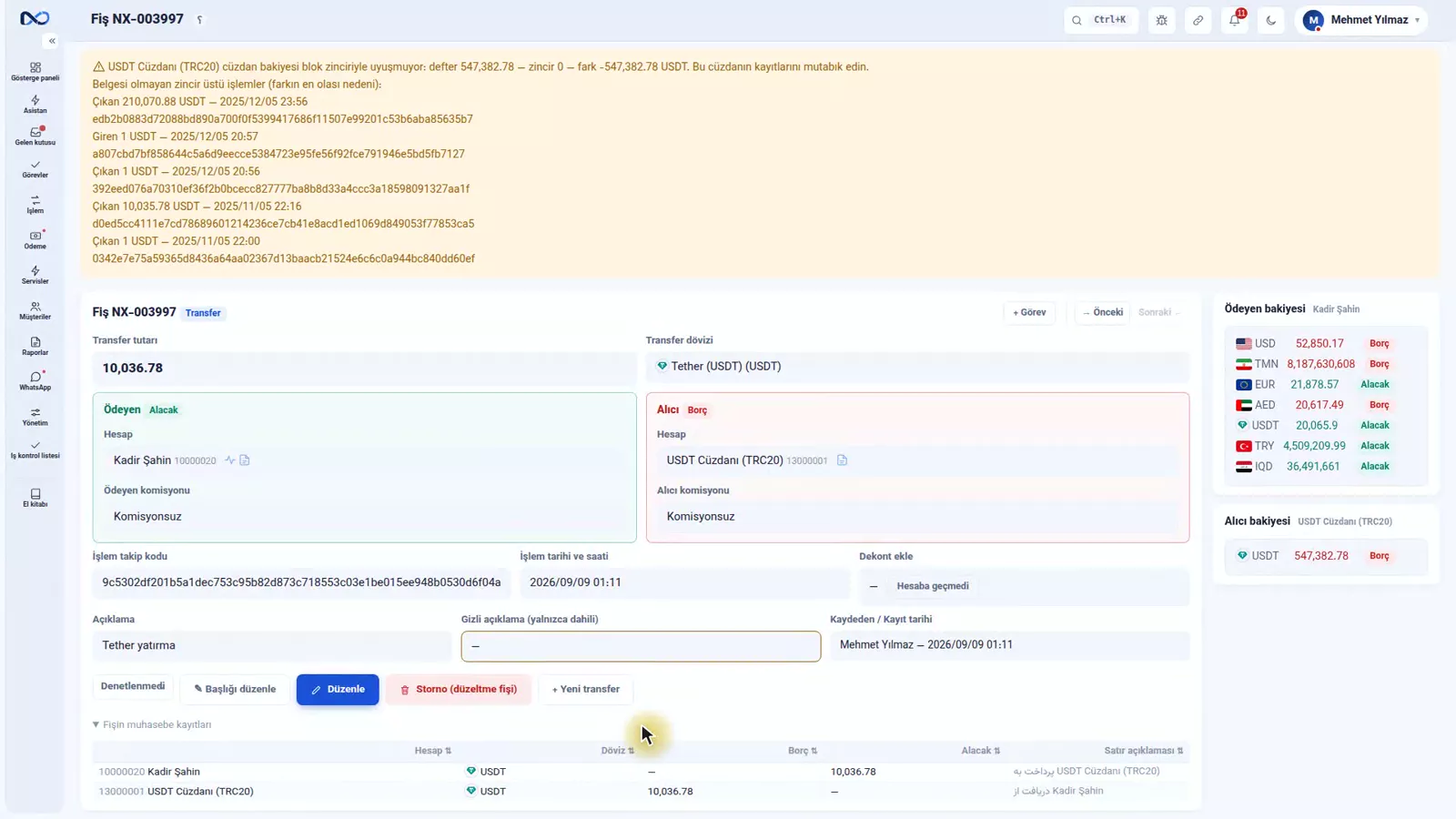The height and width of the screenshot is (819, 1456).
Task: Open the Ctrl+K search box
Action: pyautogui.click(x=1101, y=20)
